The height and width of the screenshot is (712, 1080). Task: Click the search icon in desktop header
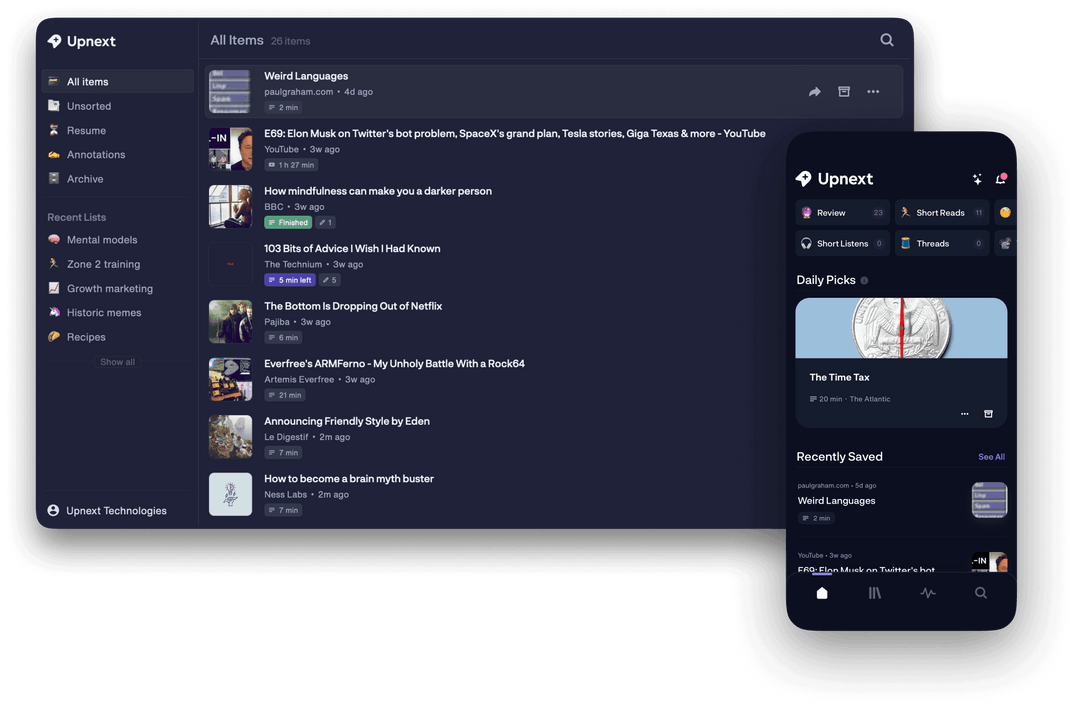[x=886, y=40]
